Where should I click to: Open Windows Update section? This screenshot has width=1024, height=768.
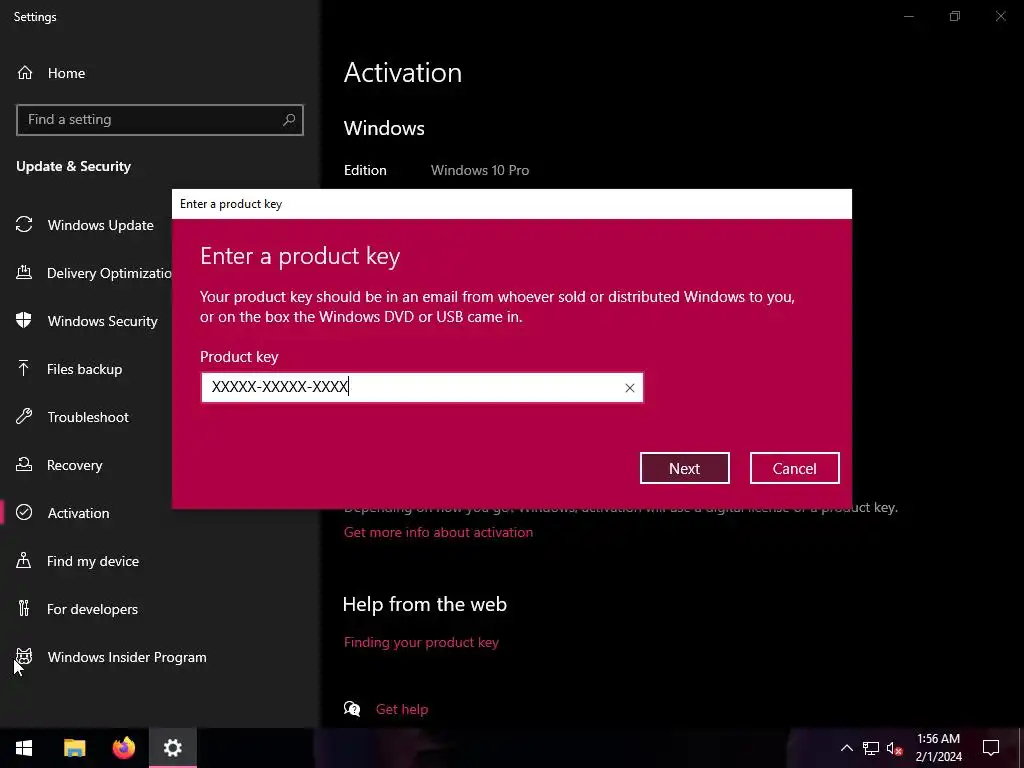click(x=101, y=225)
